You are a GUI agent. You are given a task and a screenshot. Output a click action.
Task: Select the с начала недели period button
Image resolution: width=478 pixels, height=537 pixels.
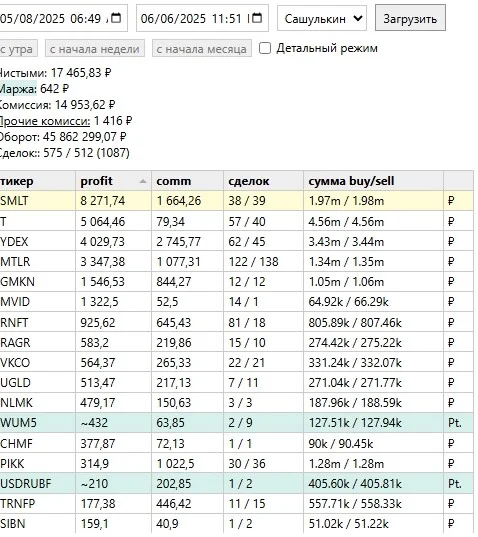pos(95,49)
